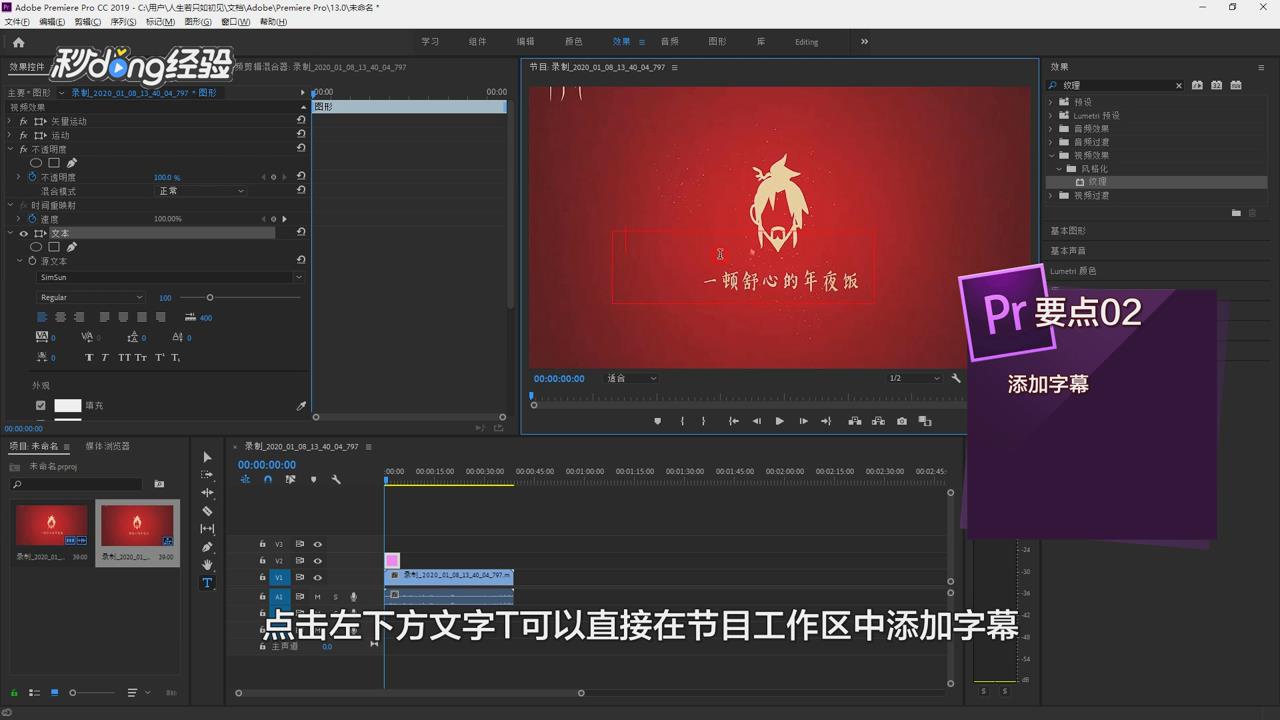The image size is (1280, 720).
Task: Toggle V2 track output eye
Action: point(317,561)
